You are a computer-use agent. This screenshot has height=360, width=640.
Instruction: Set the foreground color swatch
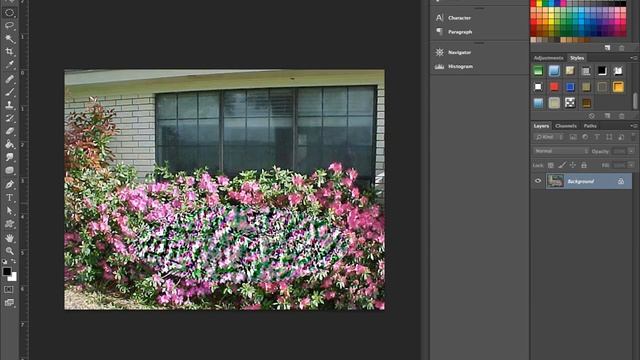7,271
